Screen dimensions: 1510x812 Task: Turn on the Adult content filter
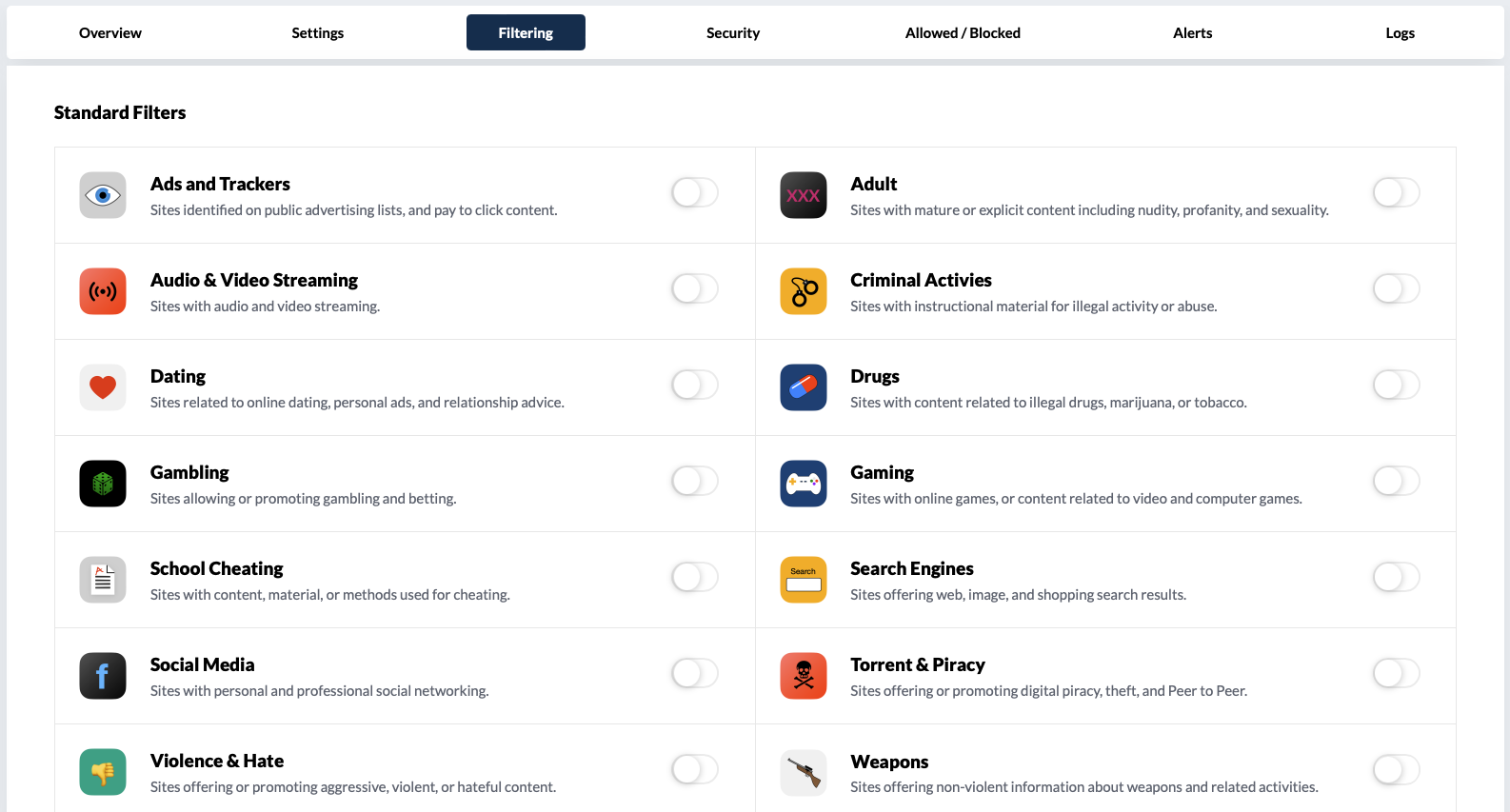1396,192
